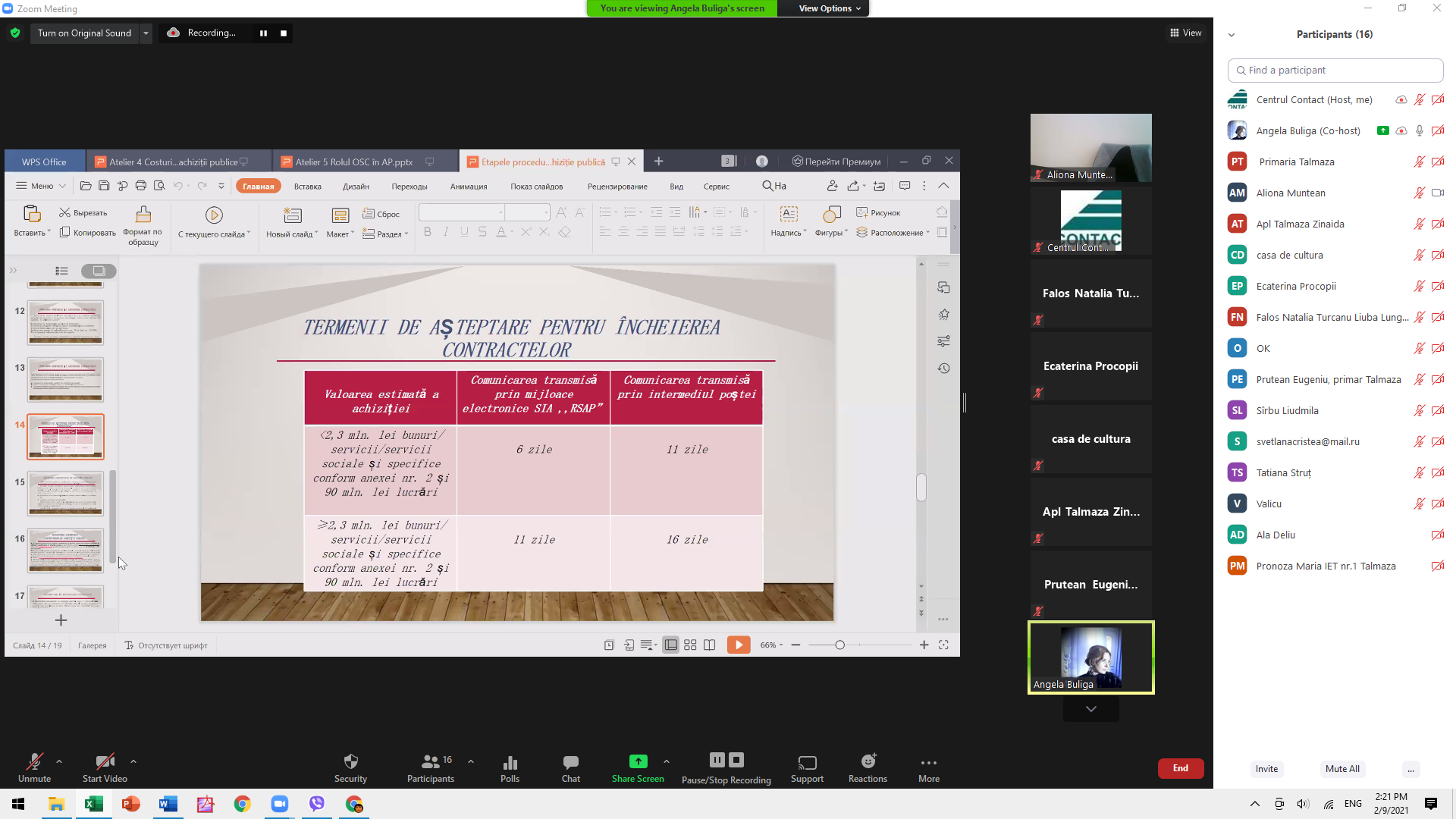The width and height of the screenshot is (1456, 819).
Task: Click the red End meeting button
Action: (1180, 768)
